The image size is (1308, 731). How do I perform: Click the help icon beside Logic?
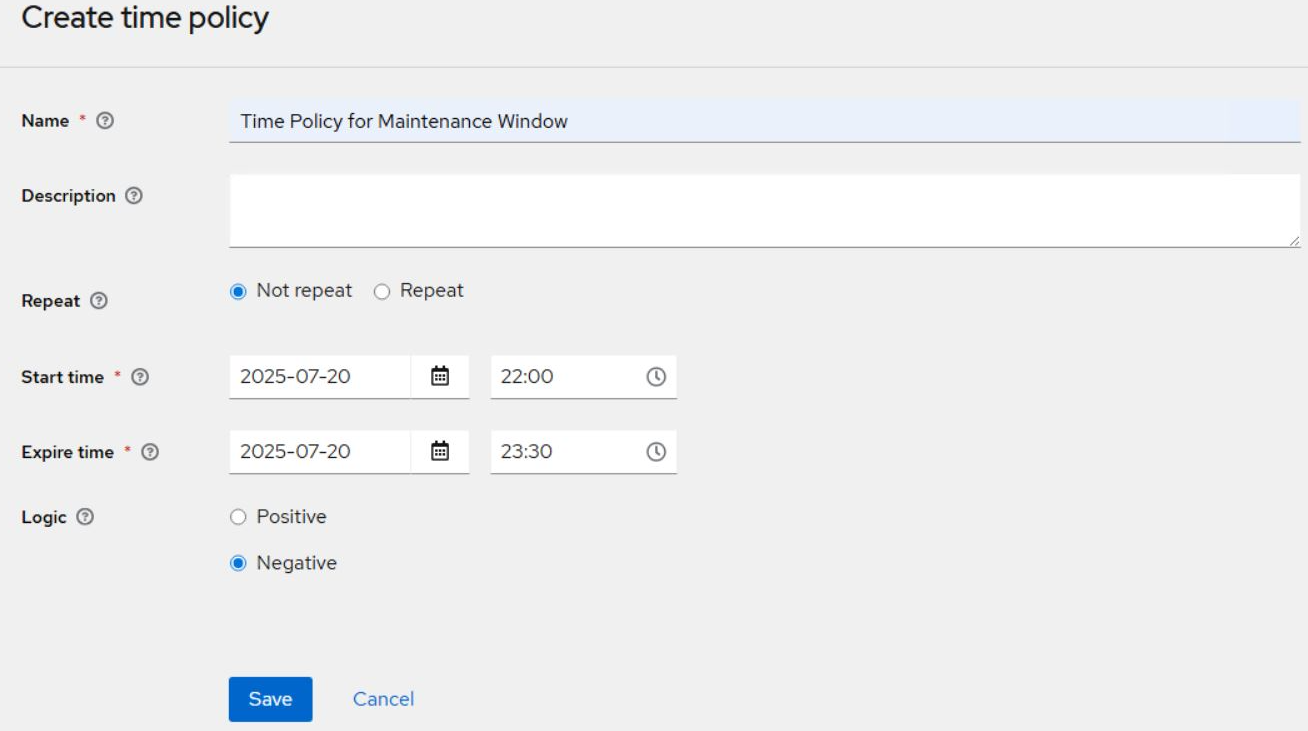pyautogui.click(x=85, y=517)
